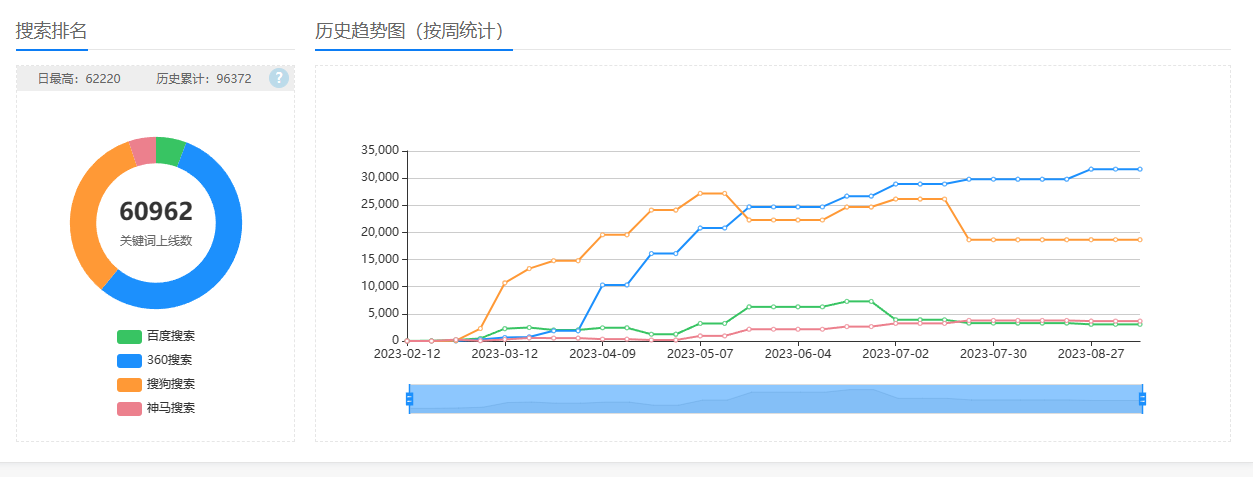Click the last orange 搜狗搜索 data point
The height and width of the screenshot is (477, 1253).
tap(1140, 240)
